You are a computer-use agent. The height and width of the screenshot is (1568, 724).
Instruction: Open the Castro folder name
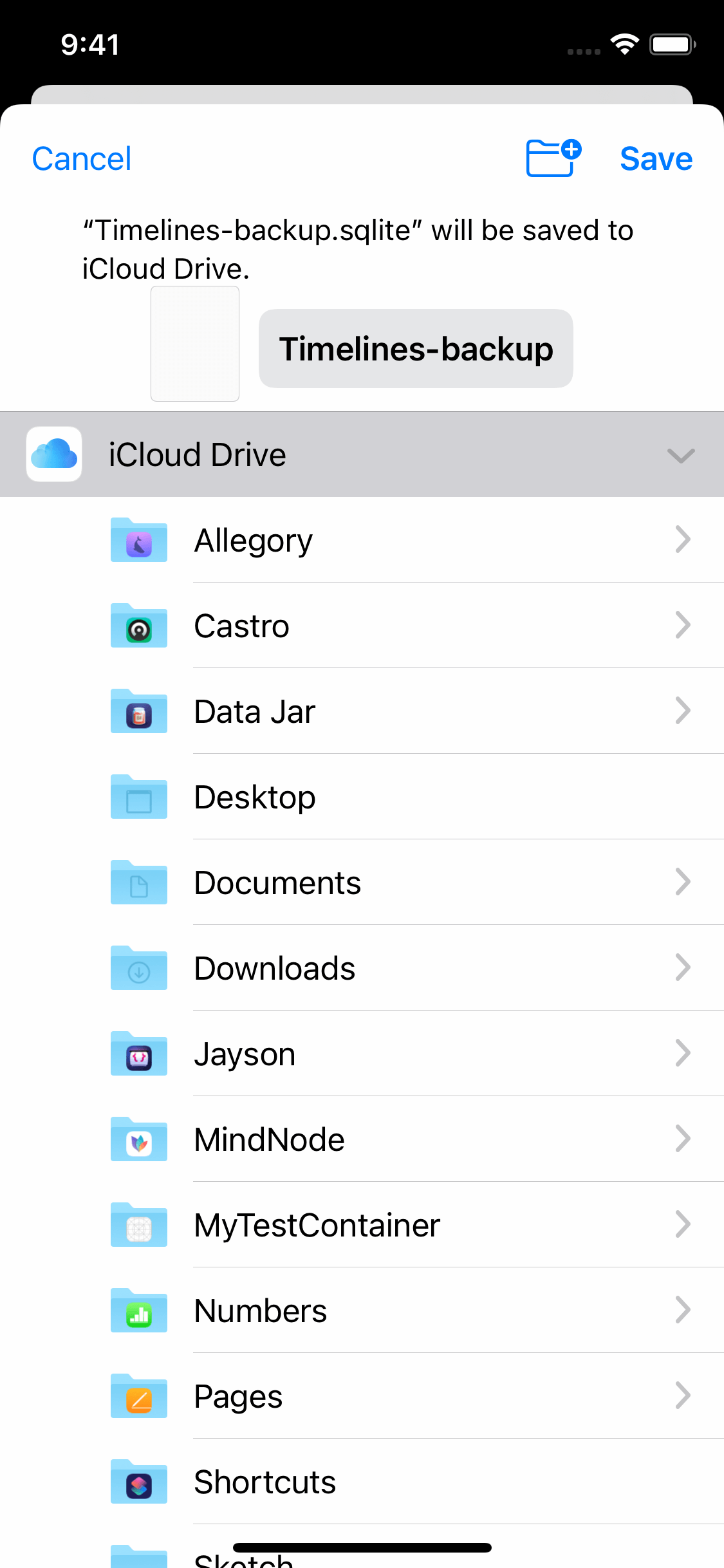click(x=242, y=626)
